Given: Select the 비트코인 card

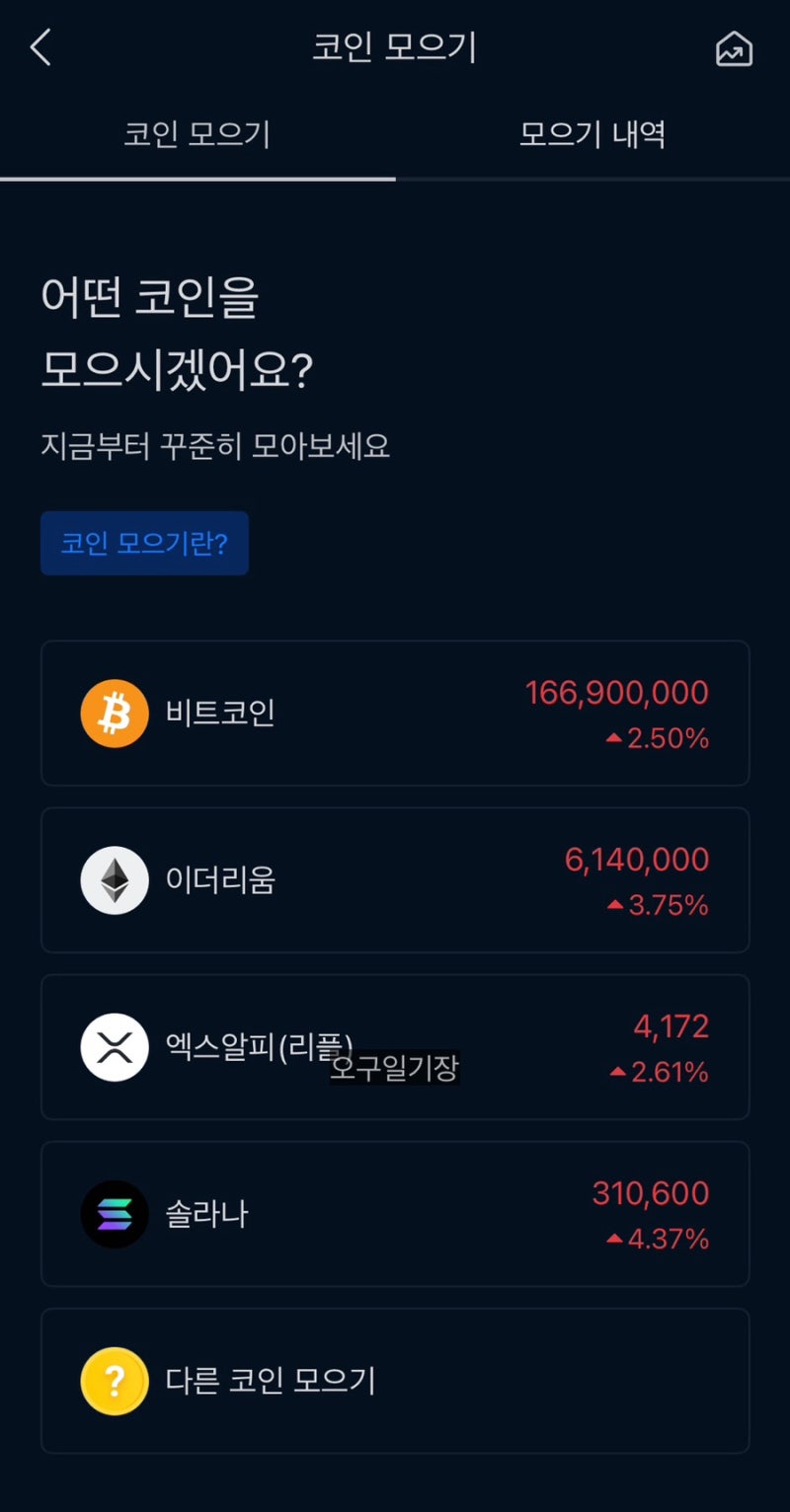Looking at the screenshot, I should pos(395,713).
